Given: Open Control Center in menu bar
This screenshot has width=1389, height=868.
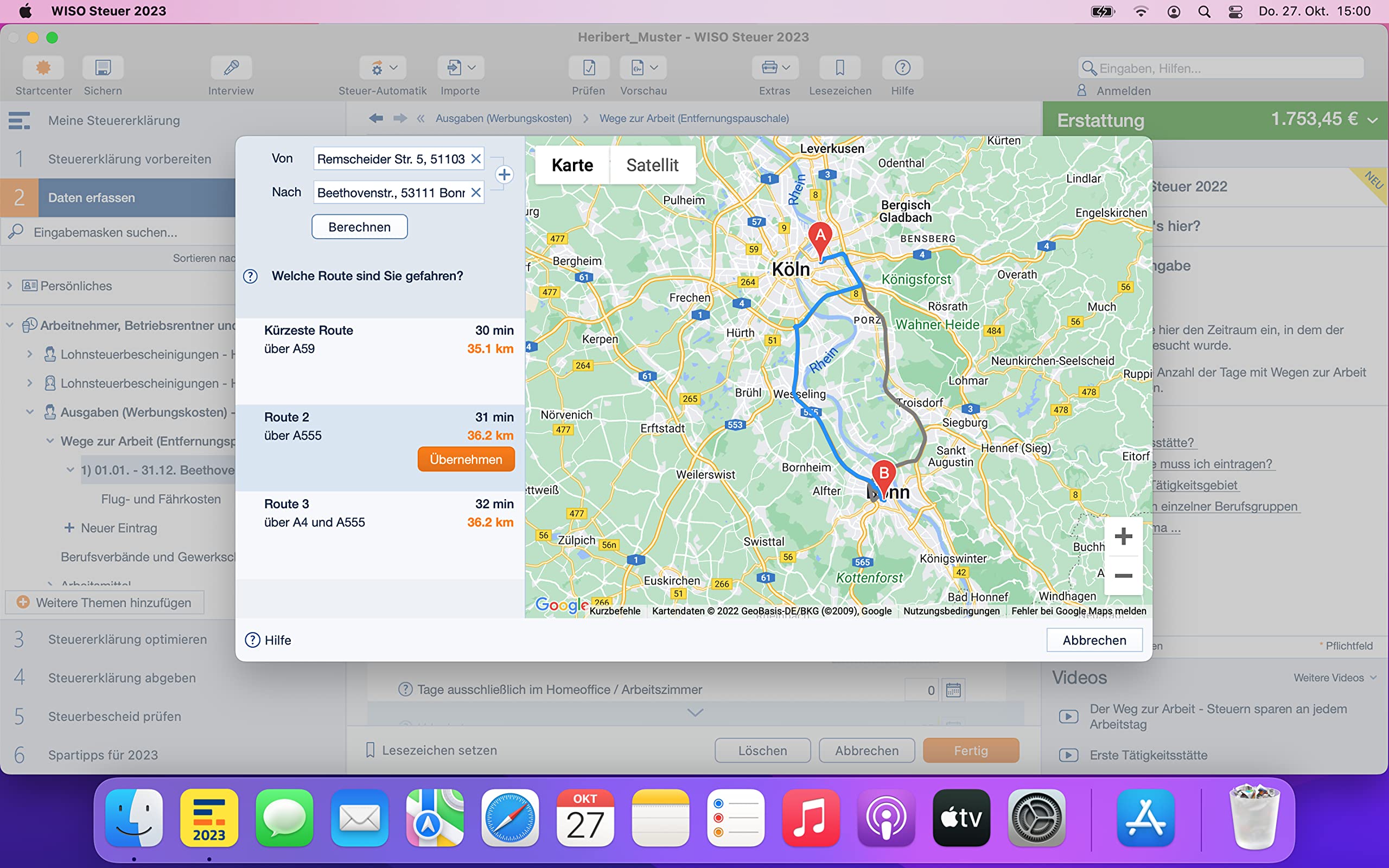Looking at the screenshot, I should [x=1235, y=11].
